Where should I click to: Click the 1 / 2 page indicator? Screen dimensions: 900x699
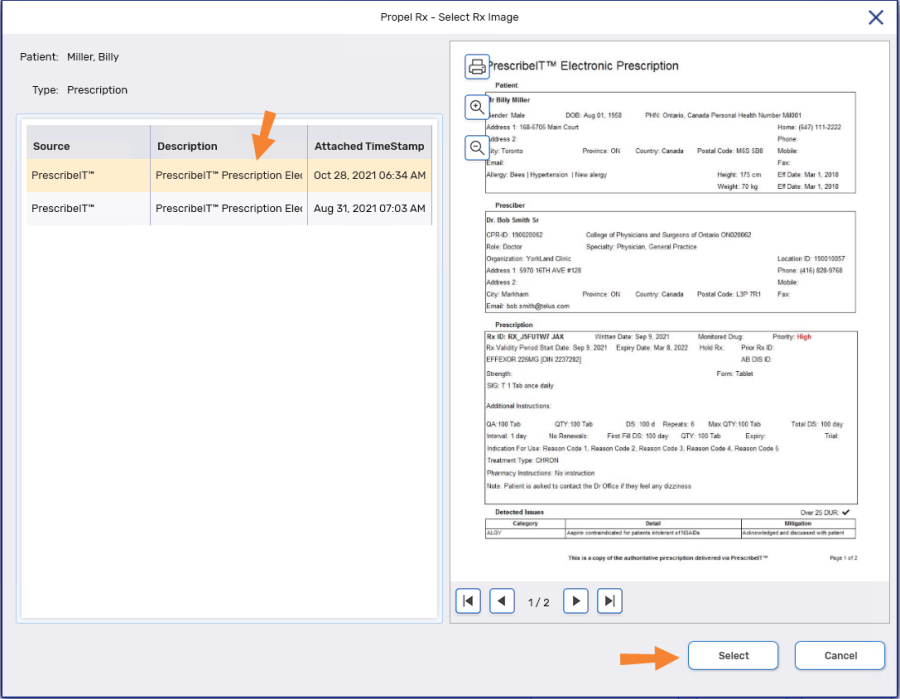tap(539, 601)
